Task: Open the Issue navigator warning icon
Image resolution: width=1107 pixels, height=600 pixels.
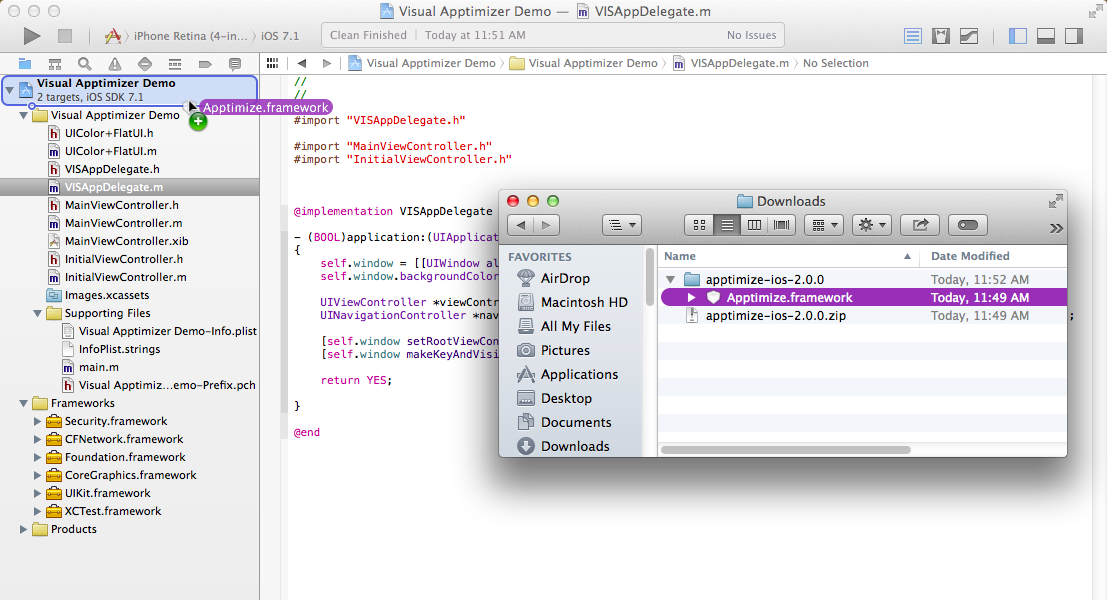Action: coord(114,64)
